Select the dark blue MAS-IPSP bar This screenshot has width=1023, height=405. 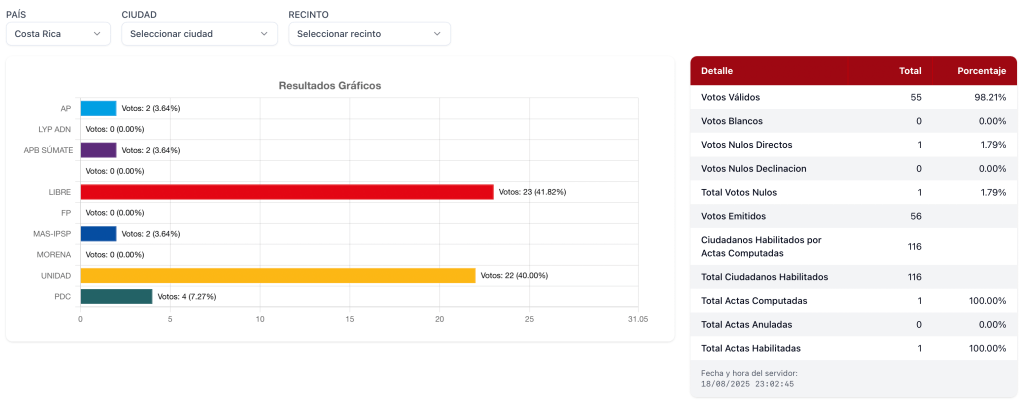point(98,233)
